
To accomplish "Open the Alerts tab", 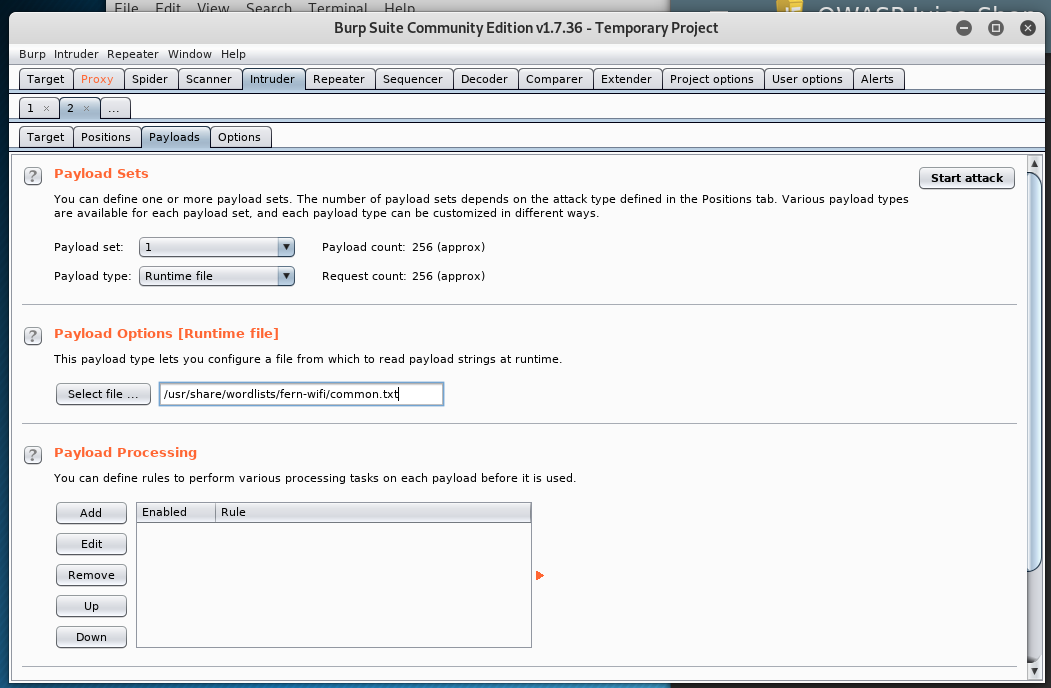I will (x=877, y=79).
